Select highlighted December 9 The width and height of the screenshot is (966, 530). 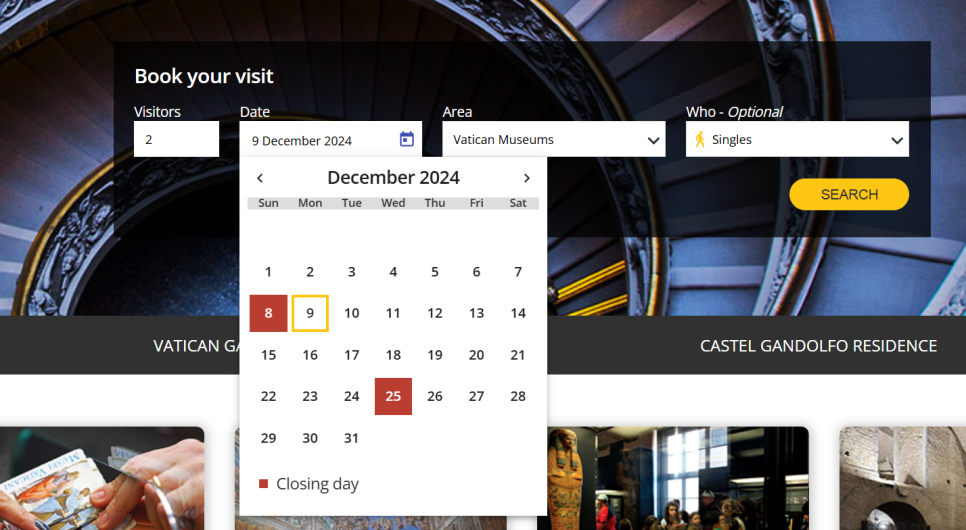point(310,313)
